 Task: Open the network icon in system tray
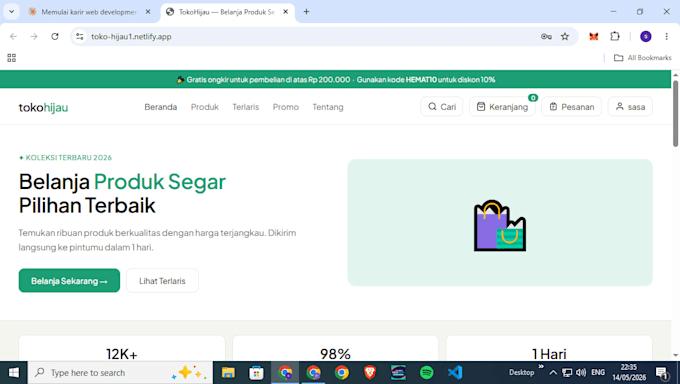coord(567,372)
